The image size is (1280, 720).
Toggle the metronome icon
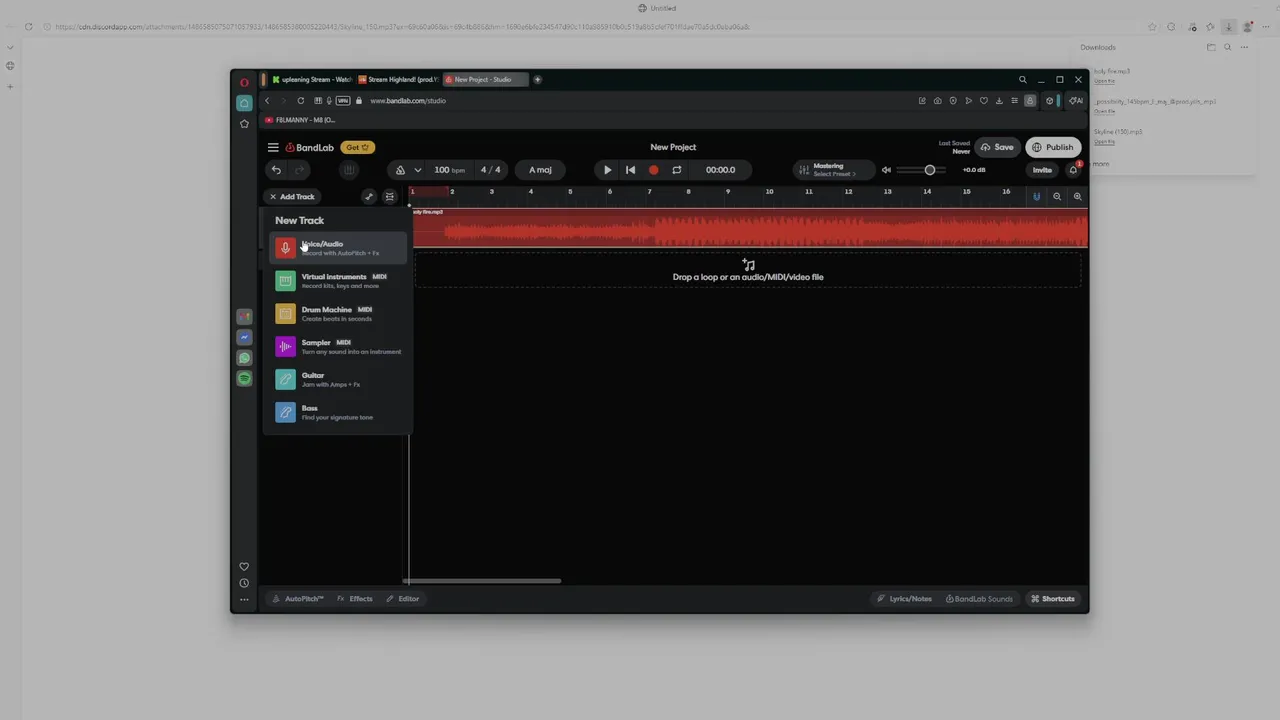click(400, 170)
